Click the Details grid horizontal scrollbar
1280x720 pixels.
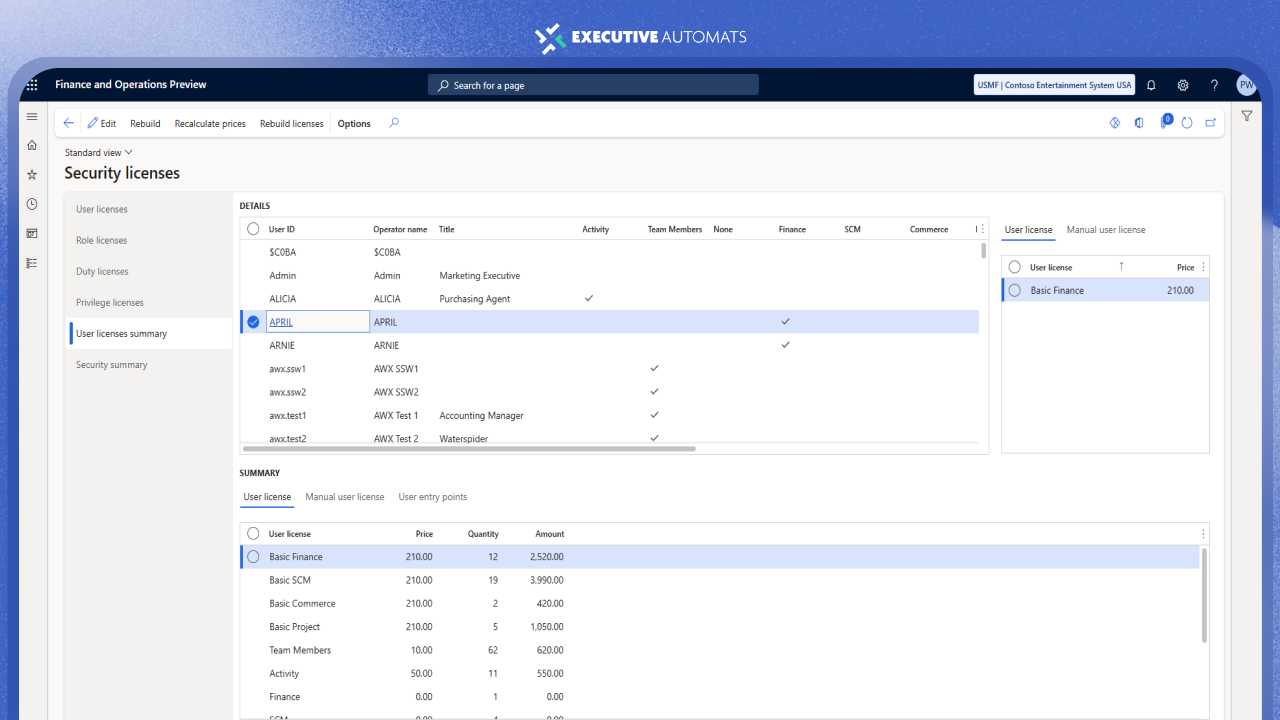pos(468,448)
